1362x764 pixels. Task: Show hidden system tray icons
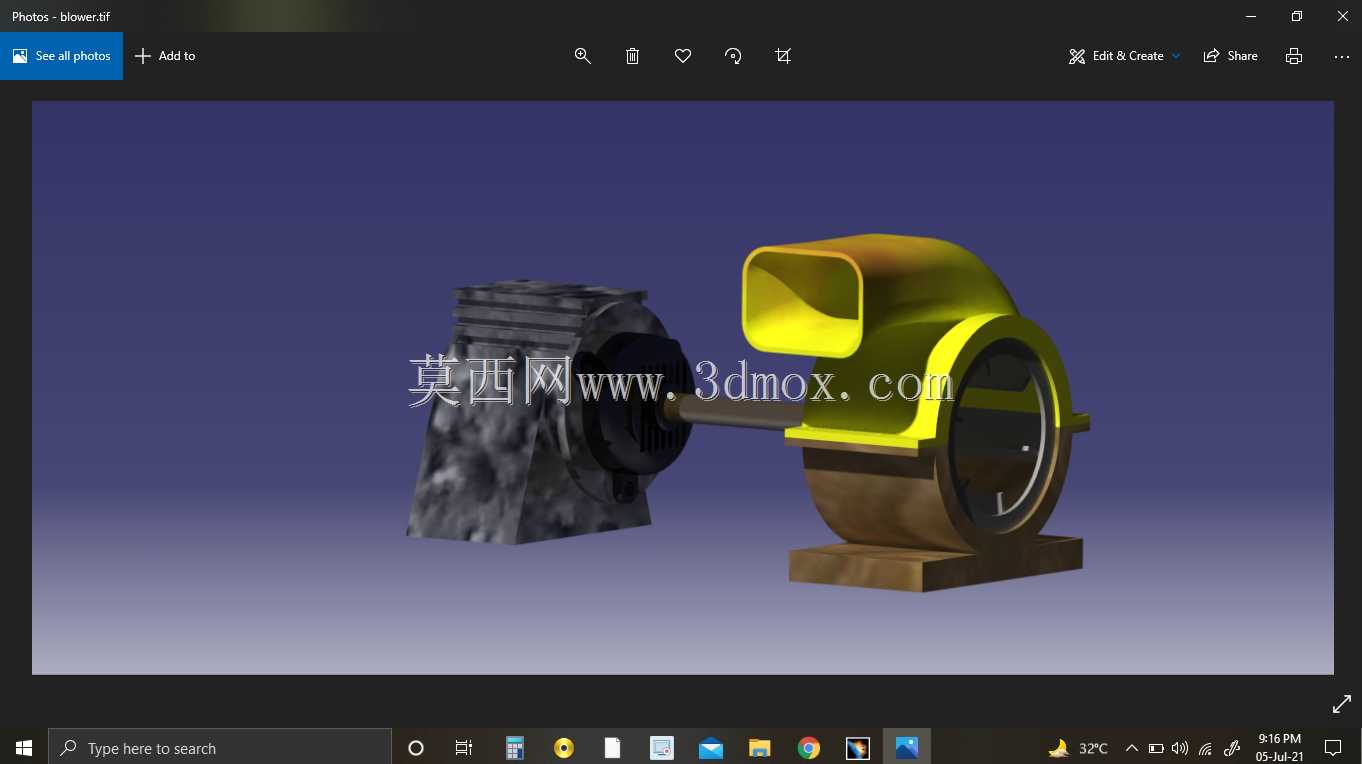tap(1132, 747)
